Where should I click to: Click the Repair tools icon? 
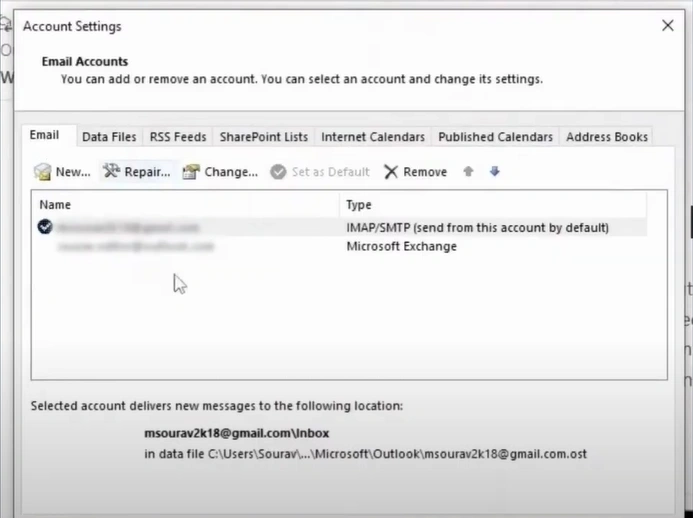tap(111, 171)
